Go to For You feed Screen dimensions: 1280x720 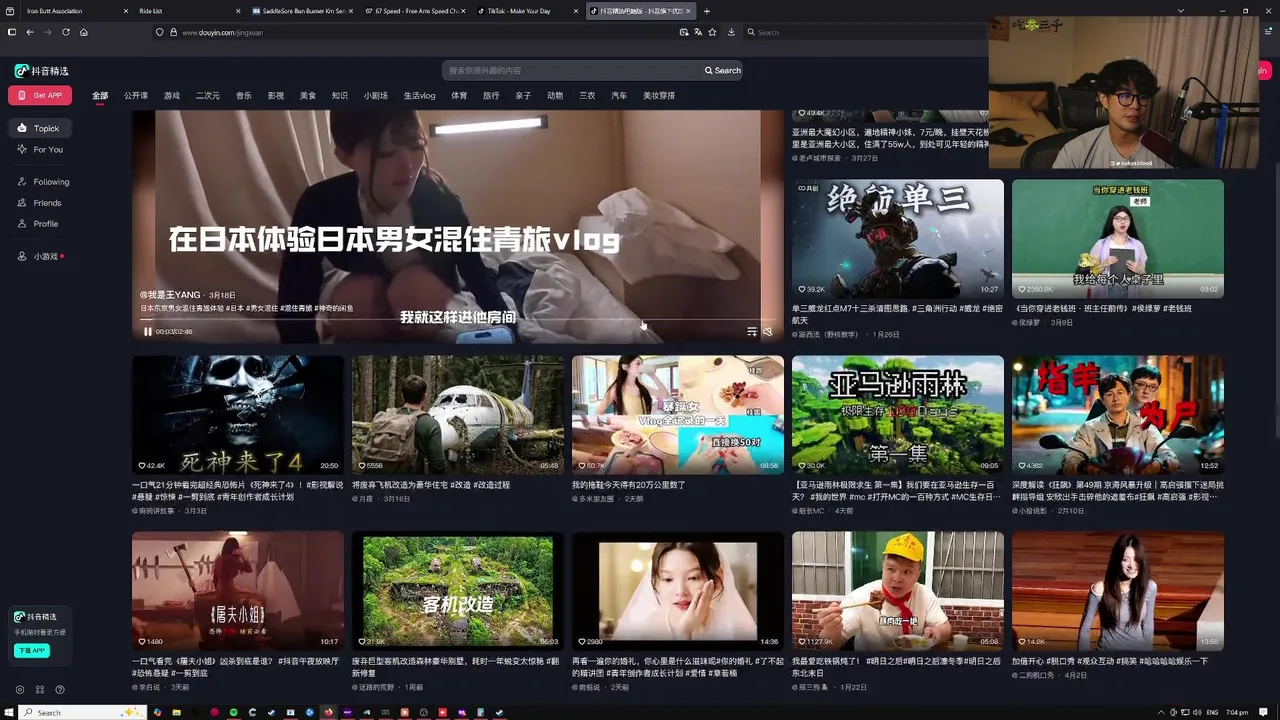(x=40, y=149)
